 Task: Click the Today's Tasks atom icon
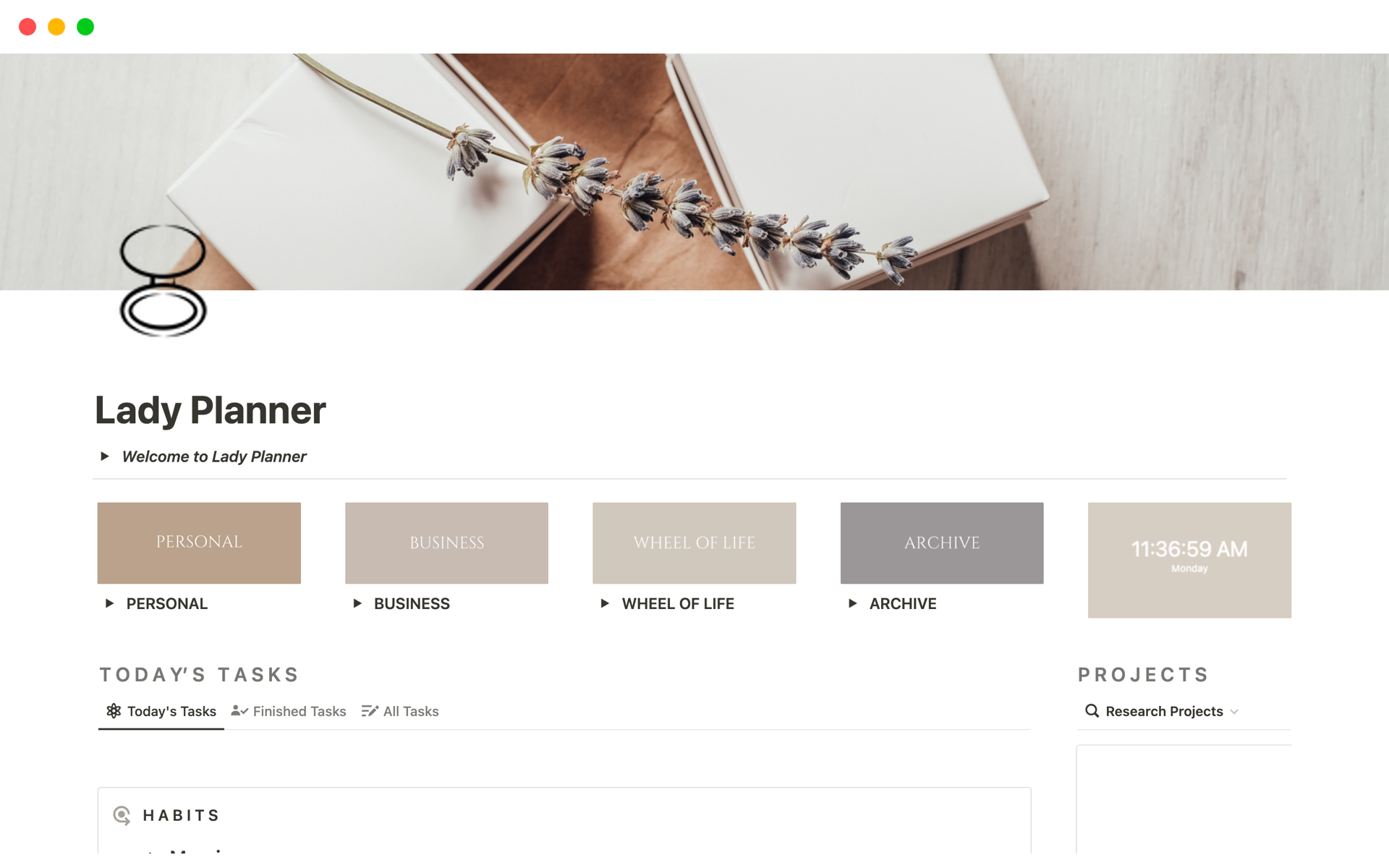point(114,711)
